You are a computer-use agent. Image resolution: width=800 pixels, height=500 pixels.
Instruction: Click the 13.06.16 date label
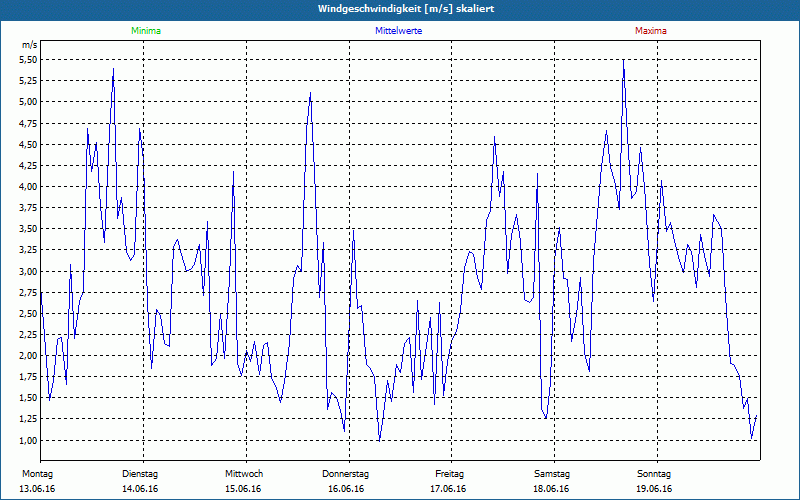pos(37,489)
